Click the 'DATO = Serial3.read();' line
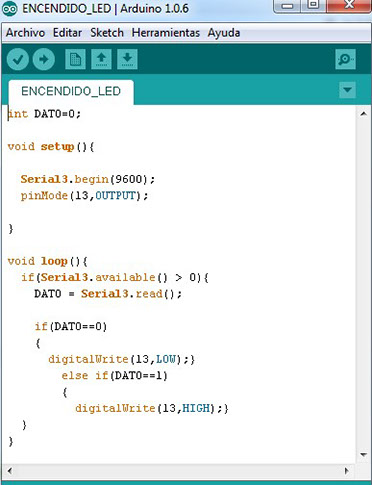Viewport: 372px width, 485px height. 108,294
